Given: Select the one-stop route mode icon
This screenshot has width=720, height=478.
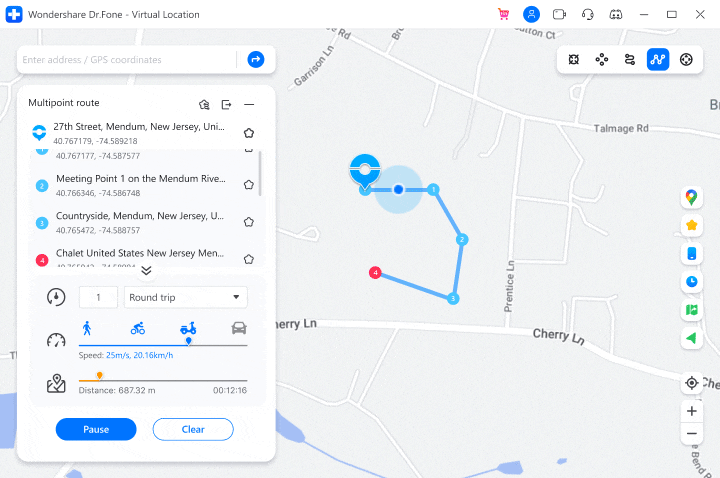Looking at the screenshot, I should (630, 60).
